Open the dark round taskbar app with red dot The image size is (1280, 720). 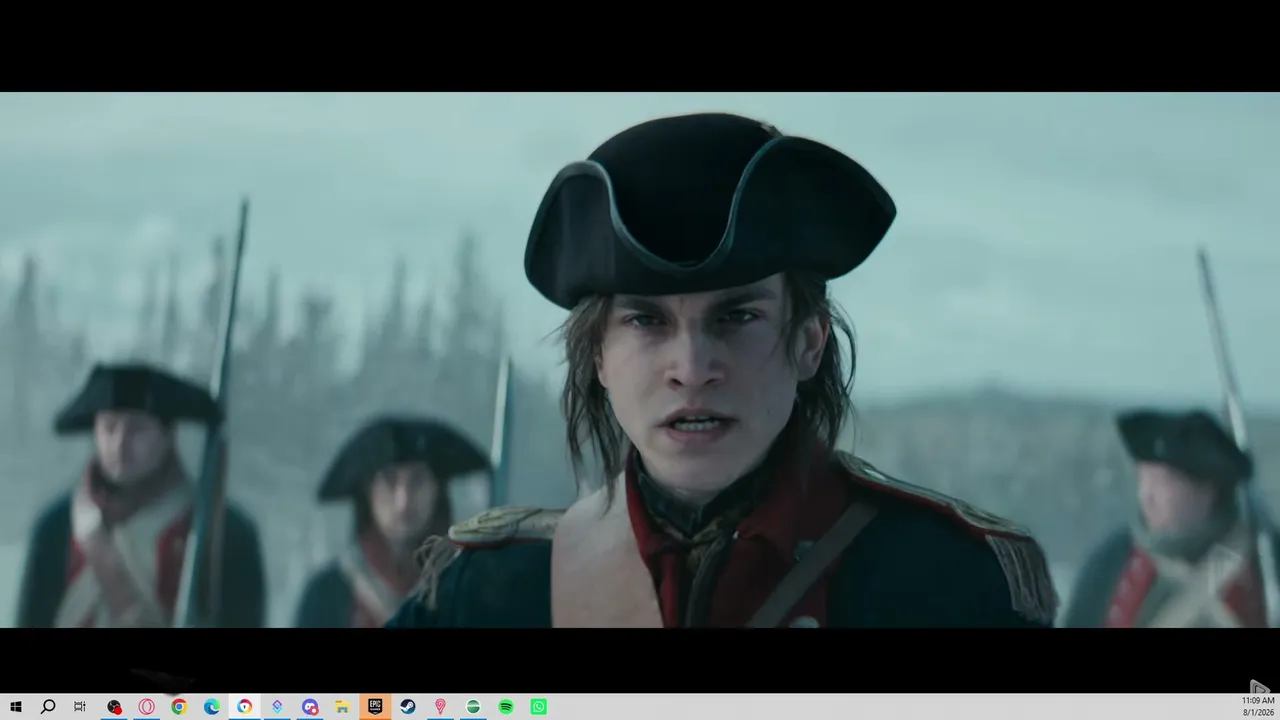tap(114, 707)
